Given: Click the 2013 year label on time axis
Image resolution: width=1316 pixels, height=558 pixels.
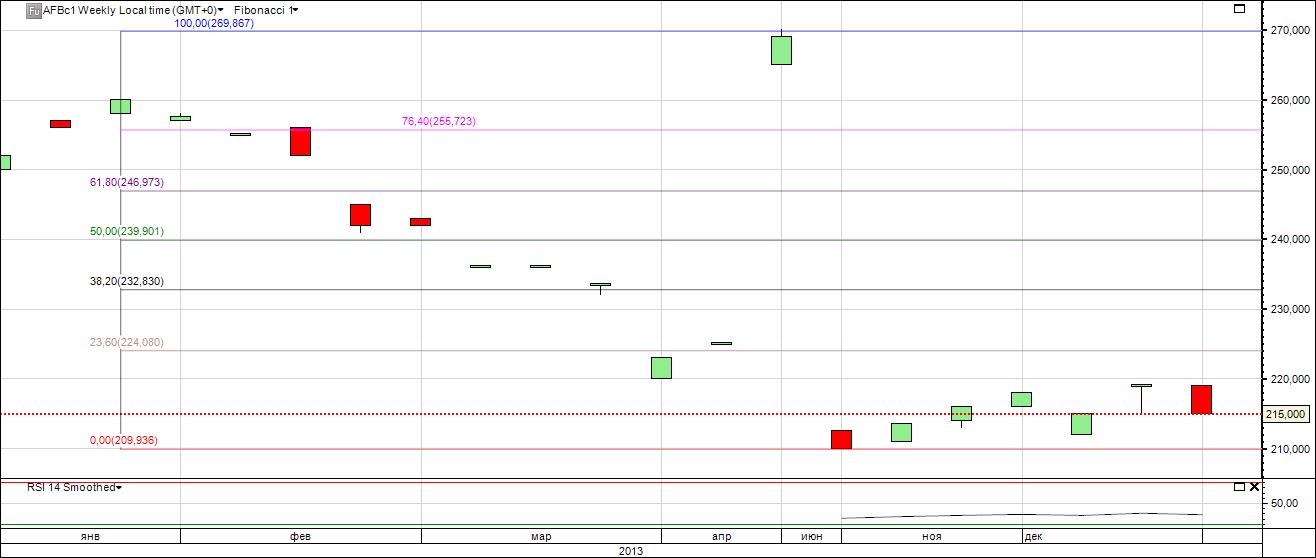Looking at the screenshot, I should 631,551.
